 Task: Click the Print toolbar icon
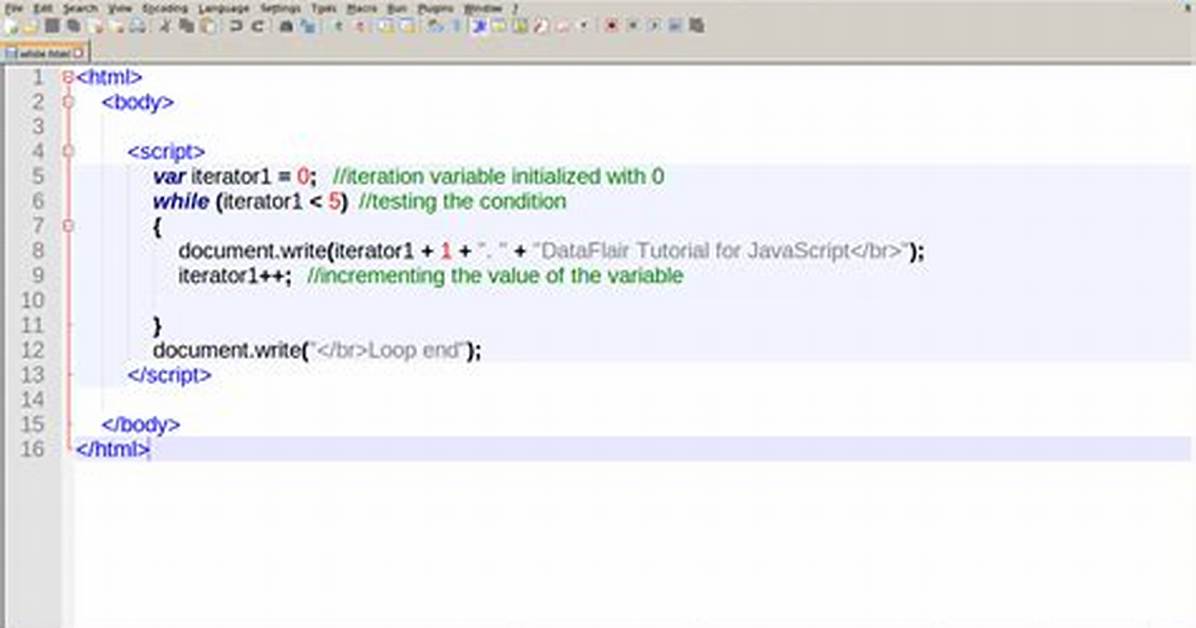pos(137,26)
